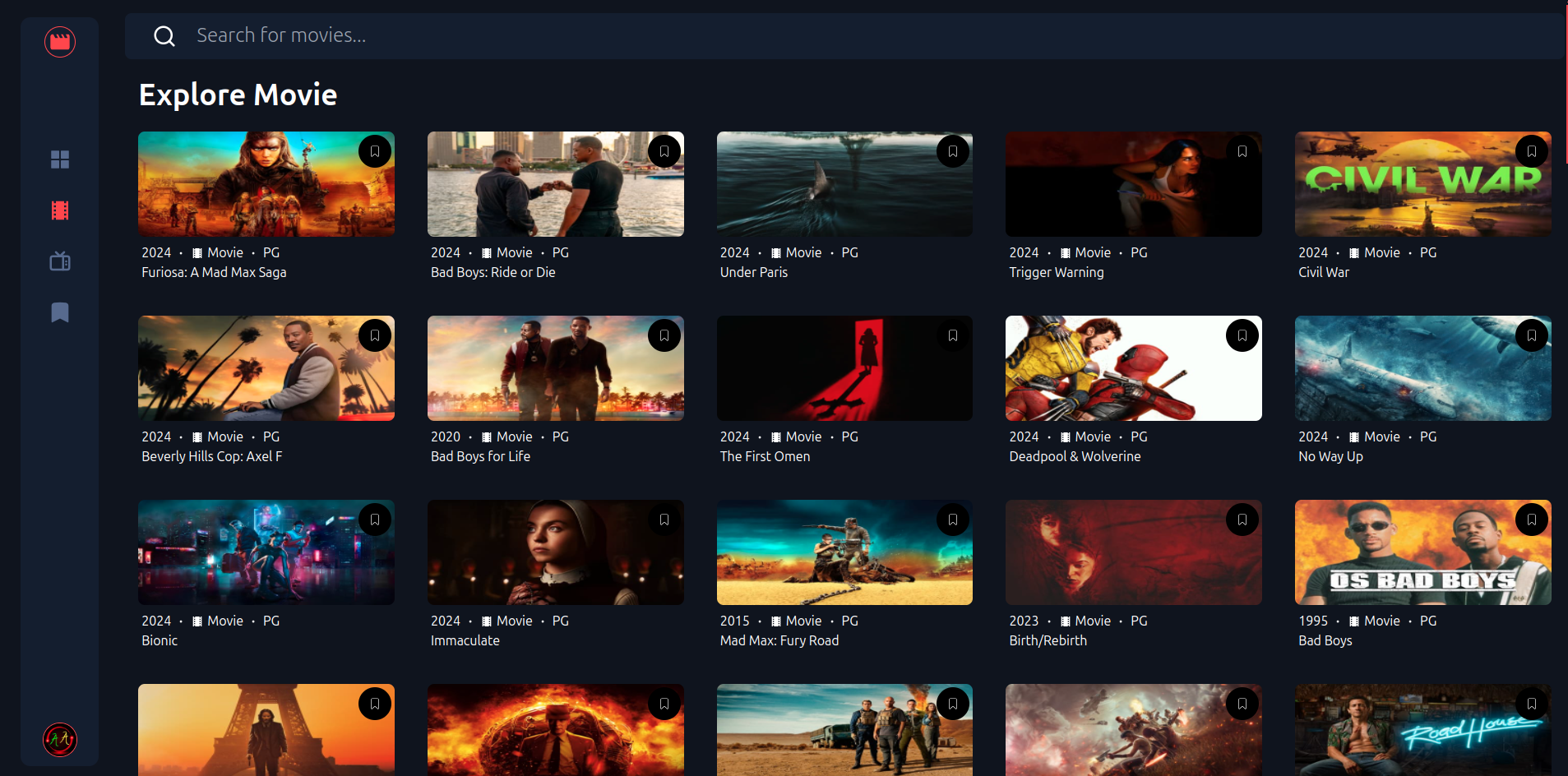Toggle bookmark on Birth/Rebirth
This screenshot has height=776, width=1568.
pyautogui.click(x=1242, y=520)
